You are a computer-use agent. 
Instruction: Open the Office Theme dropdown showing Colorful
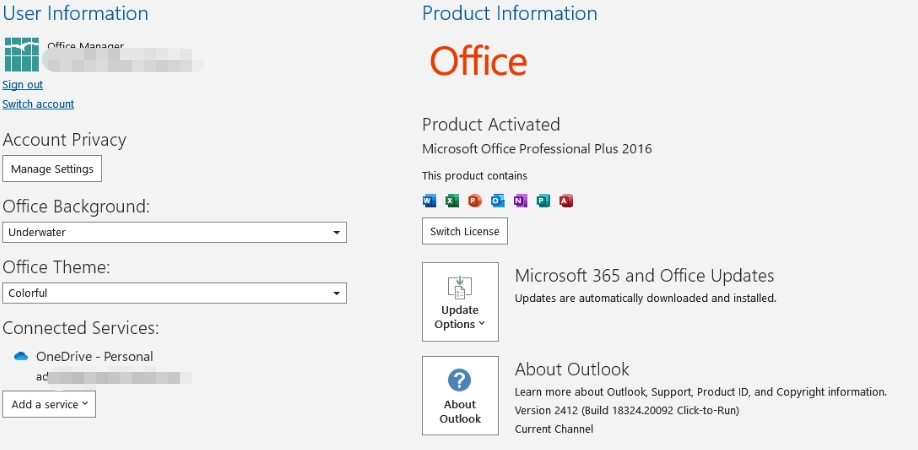[174, 293]
